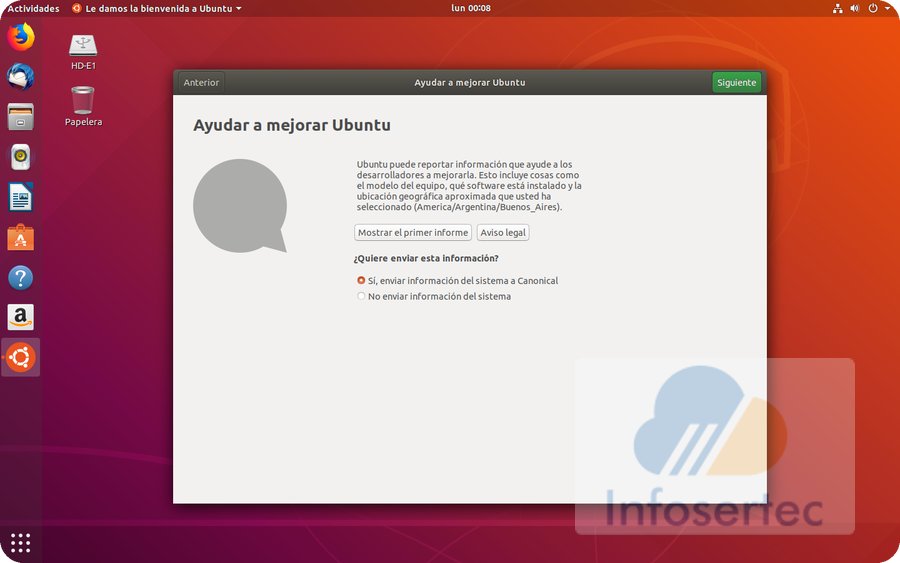Image resolution: width=900 pixels, height=563 pixels.
Task: Open the Files manager in dock
Action: click(20, 117)
